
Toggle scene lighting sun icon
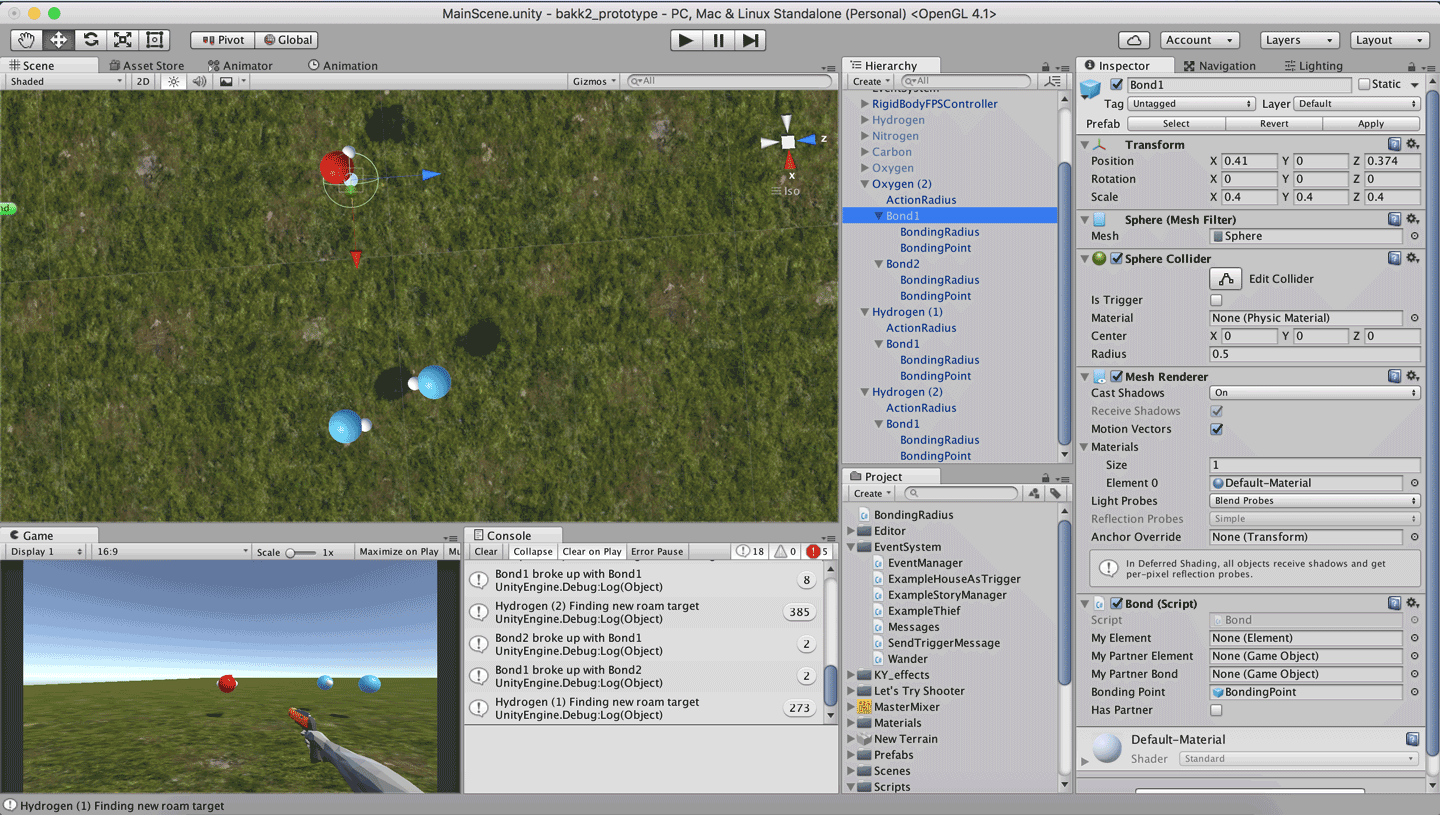click(x=174, y=81)
